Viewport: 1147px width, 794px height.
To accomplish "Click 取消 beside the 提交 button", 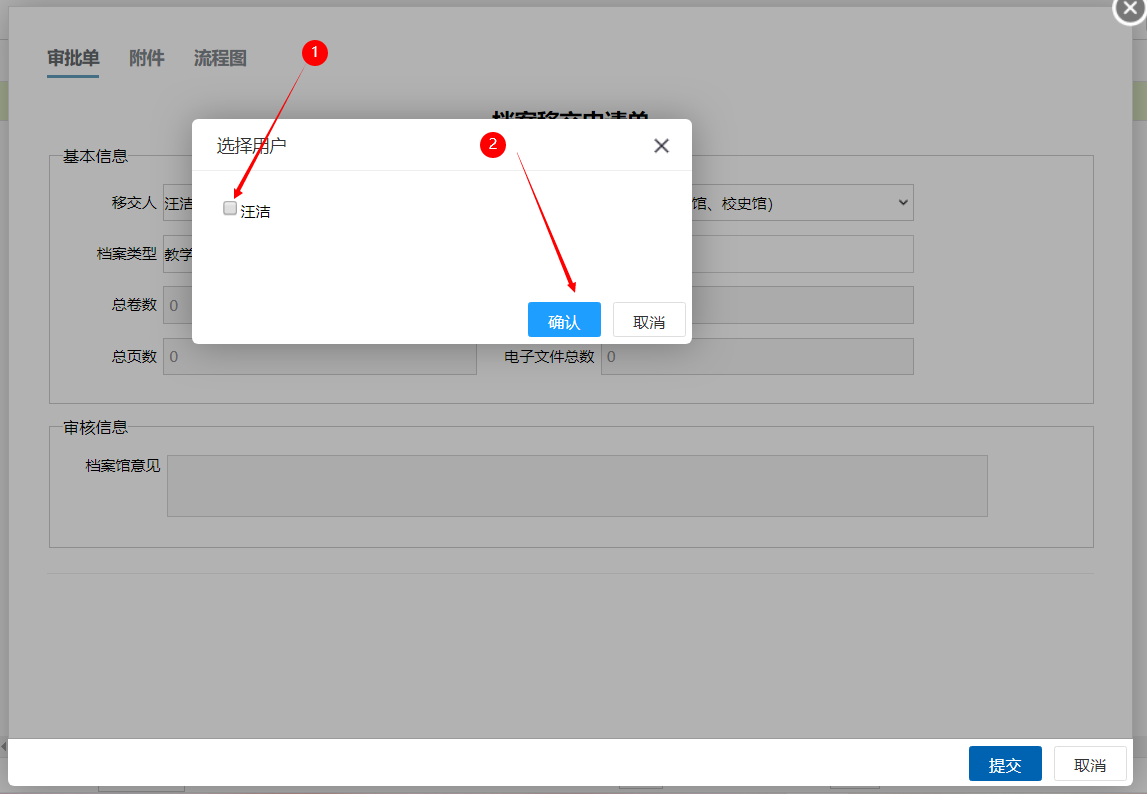I will pos(1090,765).
